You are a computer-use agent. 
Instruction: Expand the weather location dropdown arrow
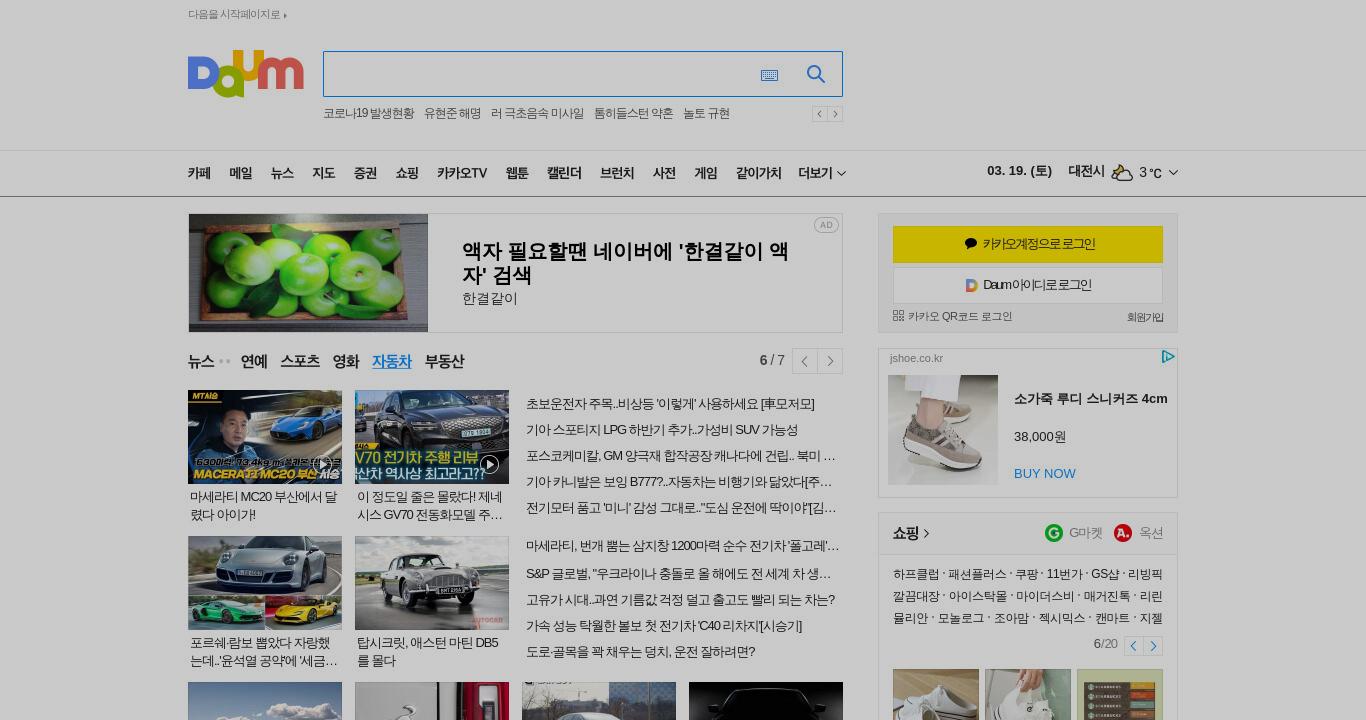[x=1173, y=173]
